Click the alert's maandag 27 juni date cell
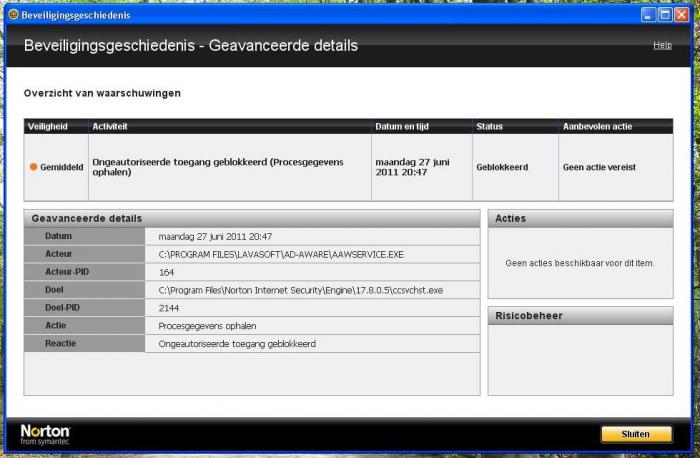This screenshot has height=458, width=700. pos(422,167)
